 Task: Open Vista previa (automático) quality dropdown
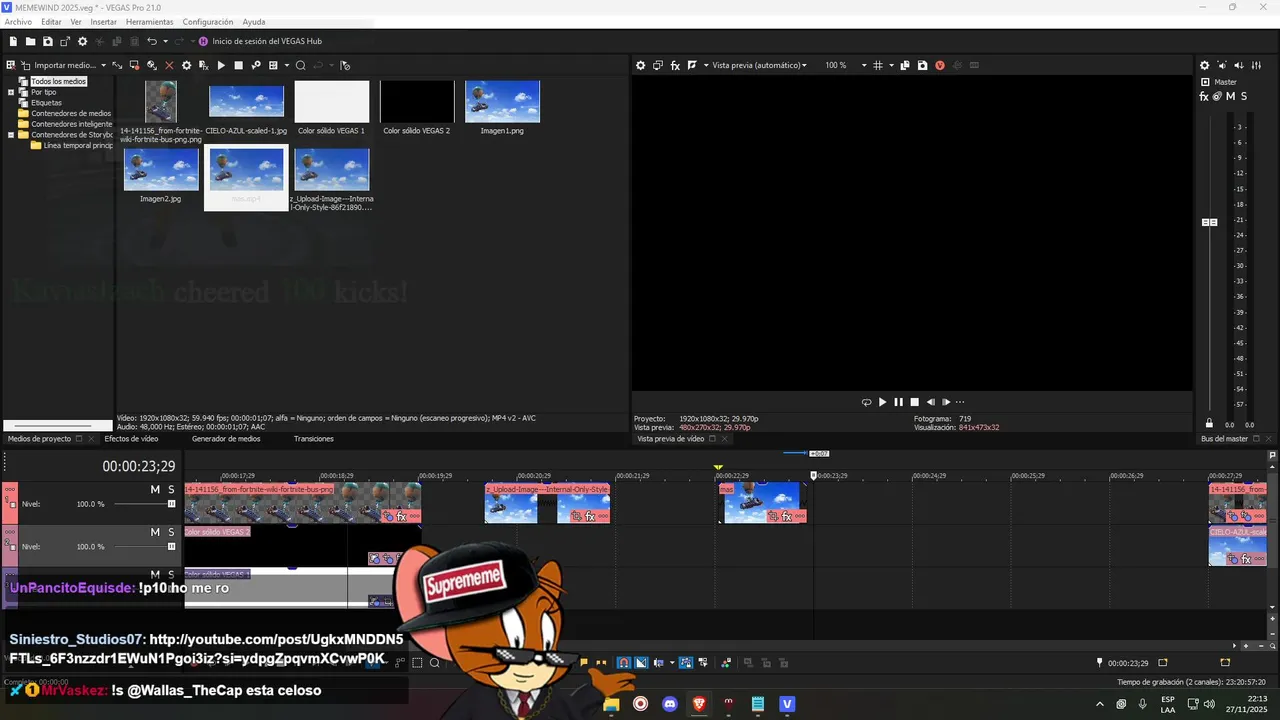pos(805,65)
